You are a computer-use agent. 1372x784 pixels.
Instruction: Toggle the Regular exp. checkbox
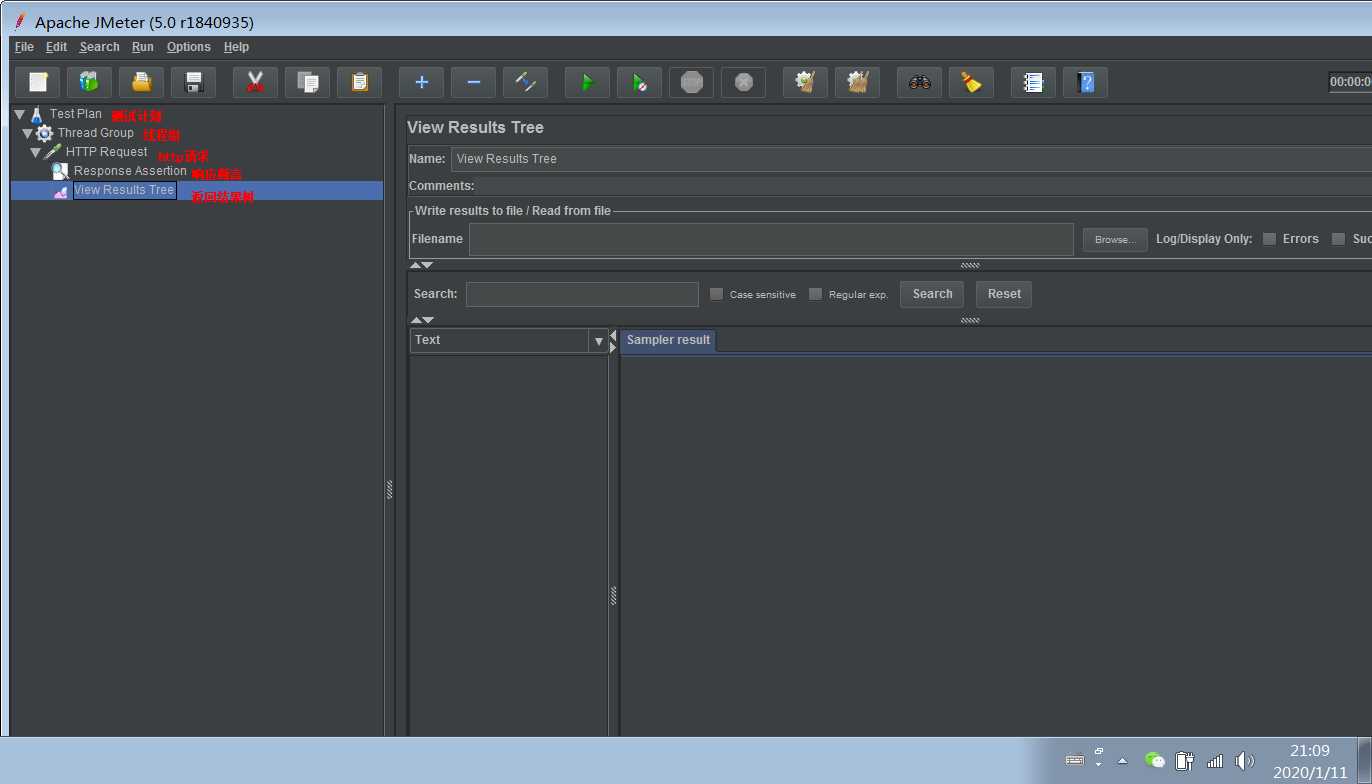tap(815, 294)
